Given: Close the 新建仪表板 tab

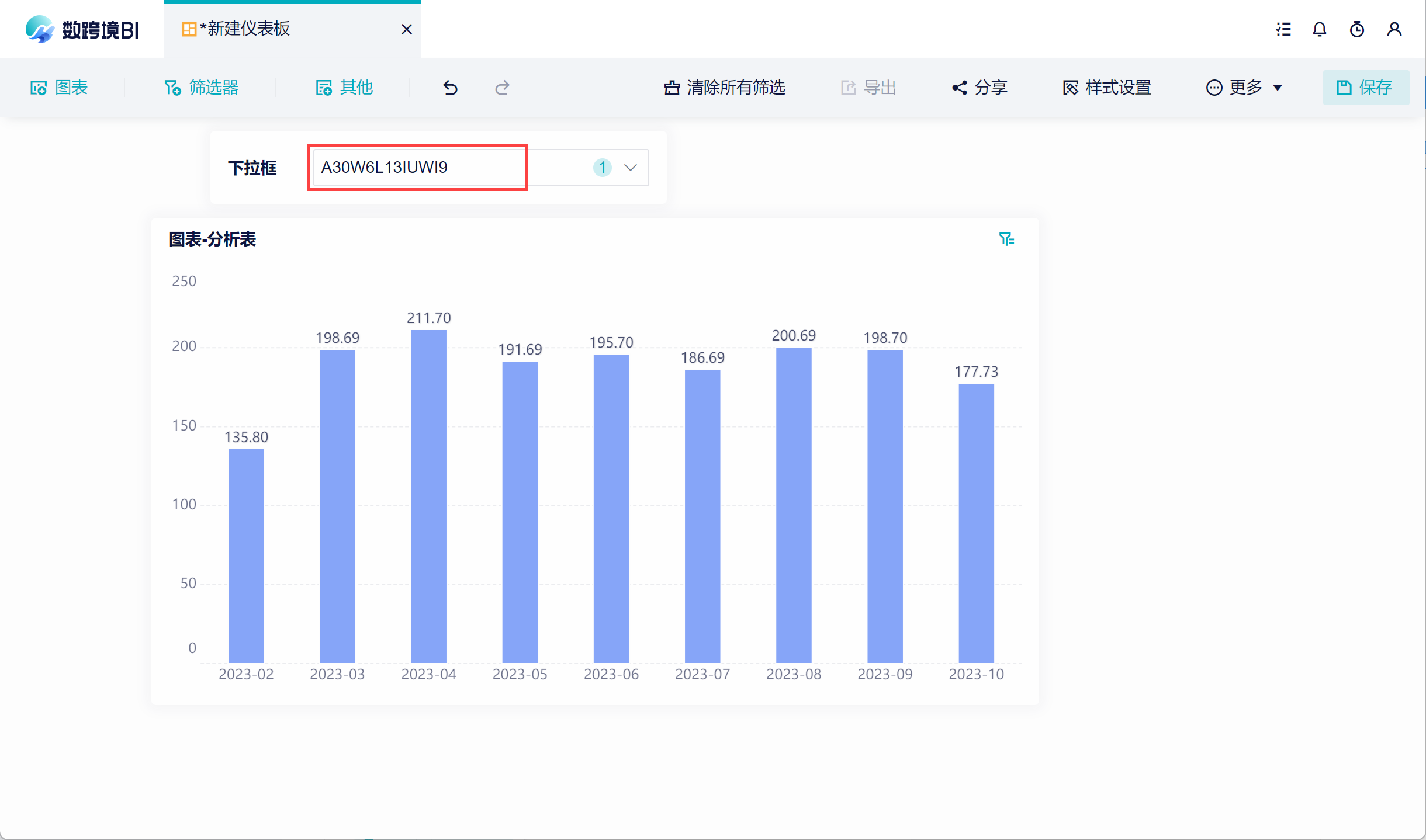Looking at the screenshot, I should (x=407, y=29).
